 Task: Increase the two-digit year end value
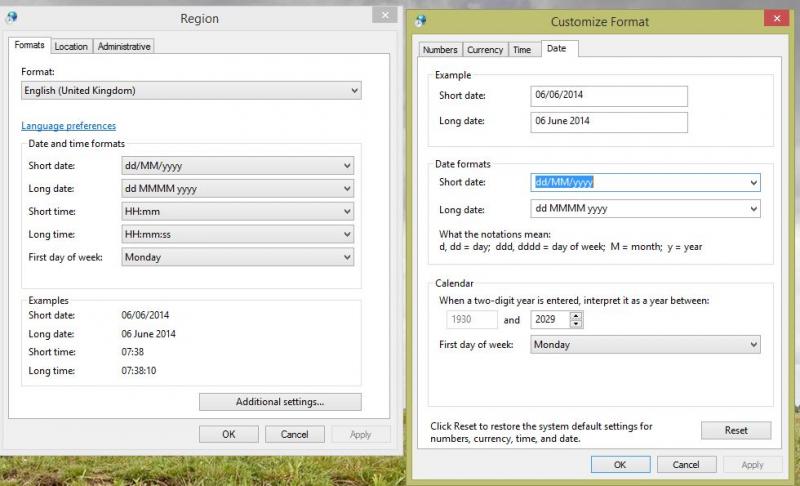576,316
